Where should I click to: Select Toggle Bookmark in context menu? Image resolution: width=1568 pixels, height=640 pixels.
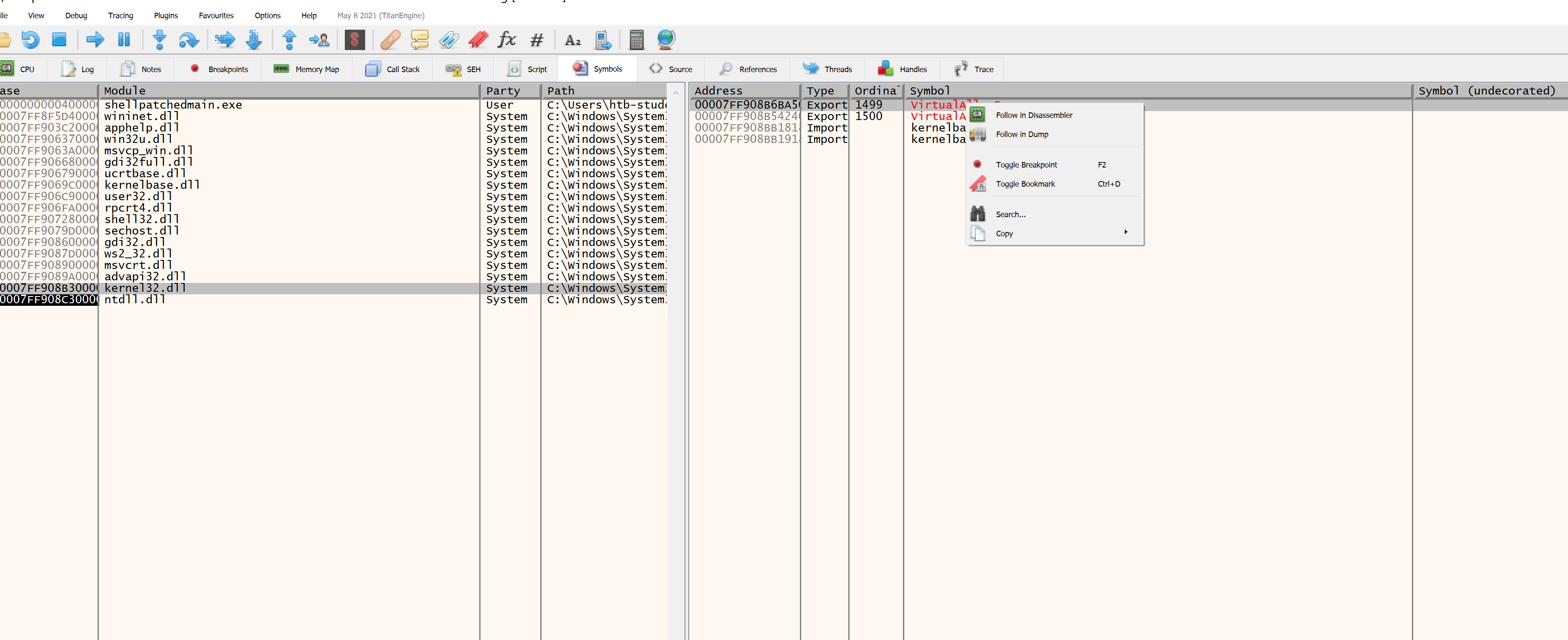click(1054, 183)
